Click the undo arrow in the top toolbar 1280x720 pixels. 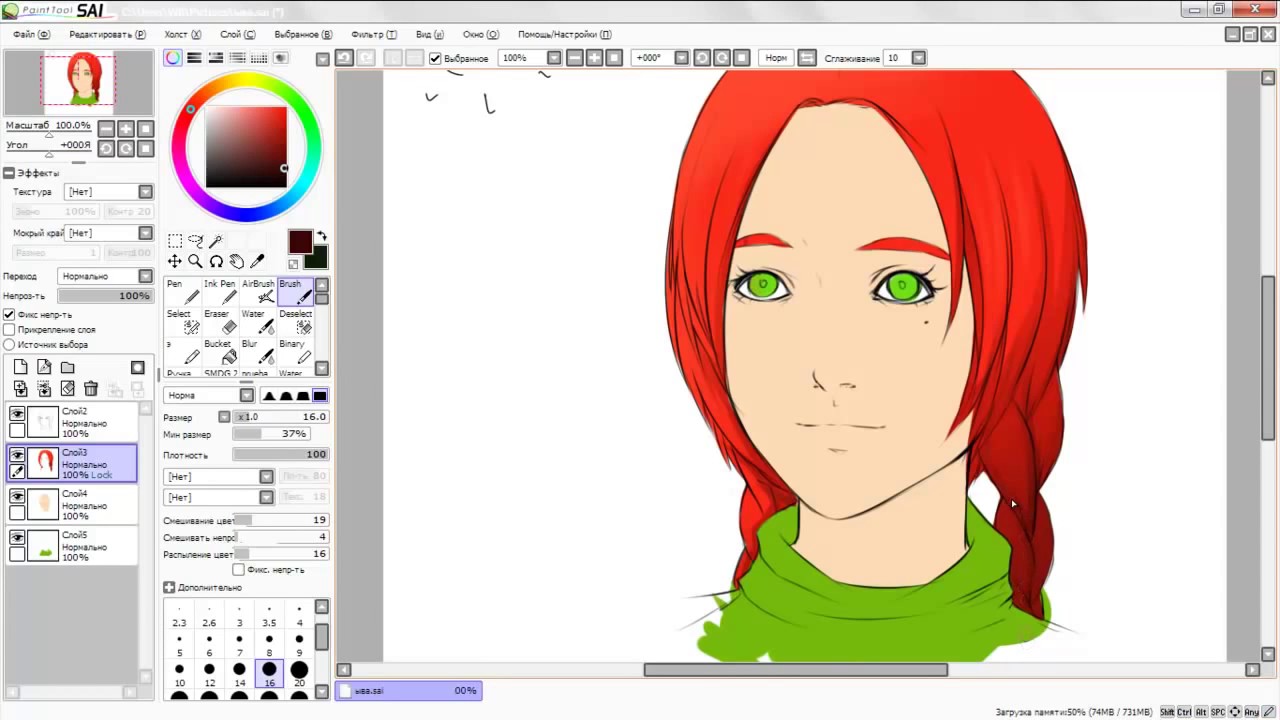click(344, 58)
